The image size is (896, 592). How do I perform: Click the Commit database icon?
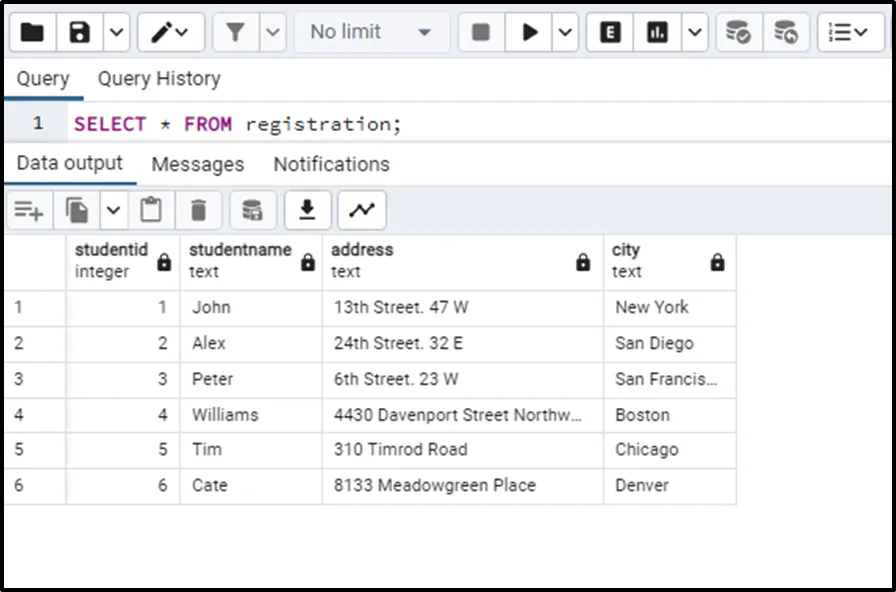738,32
